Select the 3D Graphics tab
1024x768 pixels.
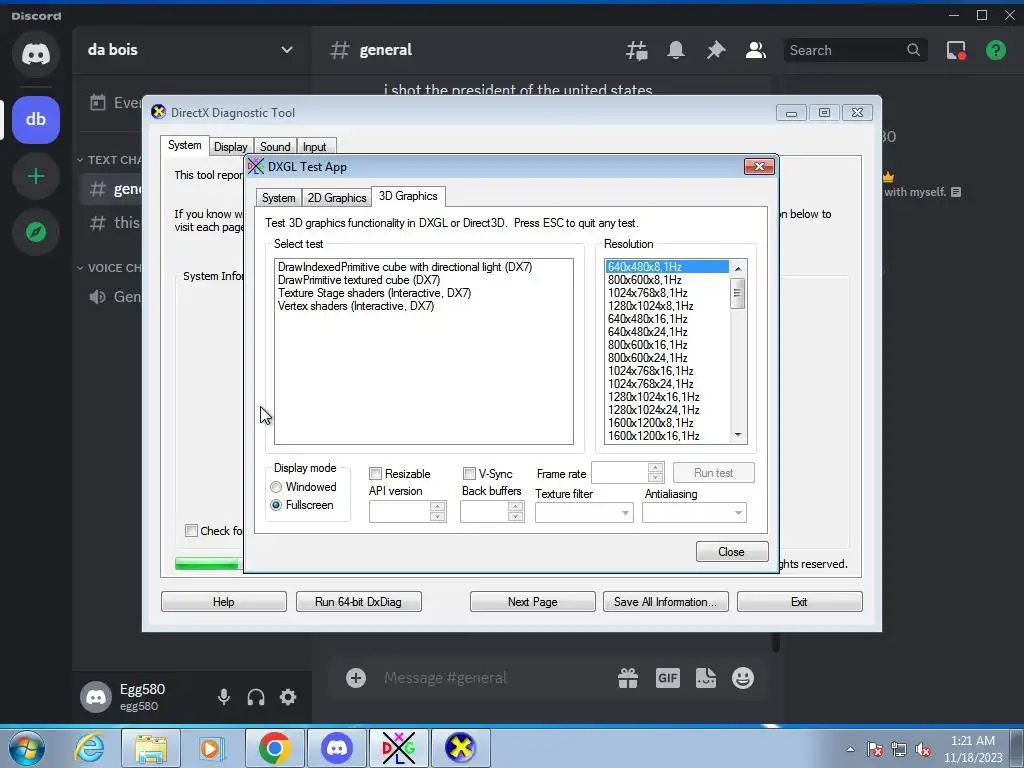point(408,196)
